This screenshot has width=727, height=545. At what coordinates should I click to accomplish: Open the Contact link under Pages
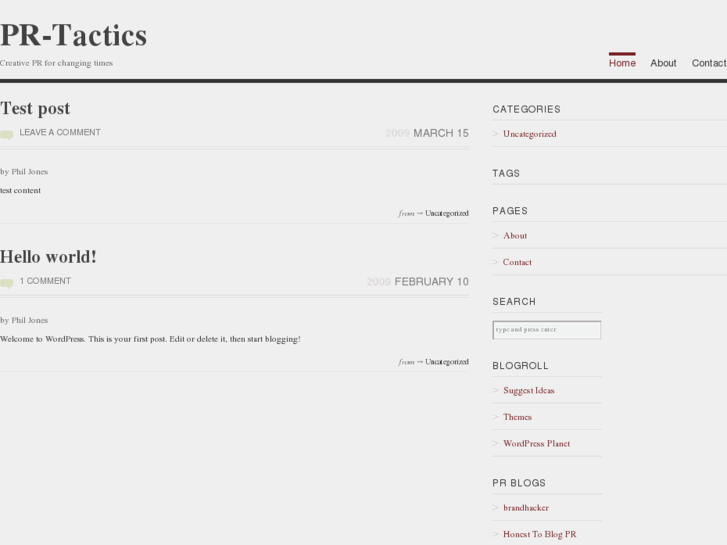click(517, 262)
